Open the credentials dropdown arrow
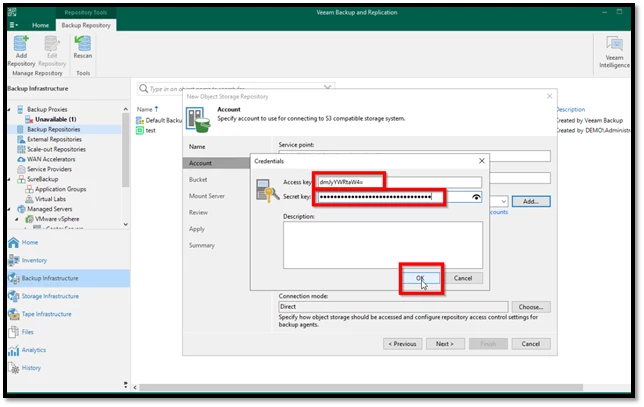 [504, 202]
